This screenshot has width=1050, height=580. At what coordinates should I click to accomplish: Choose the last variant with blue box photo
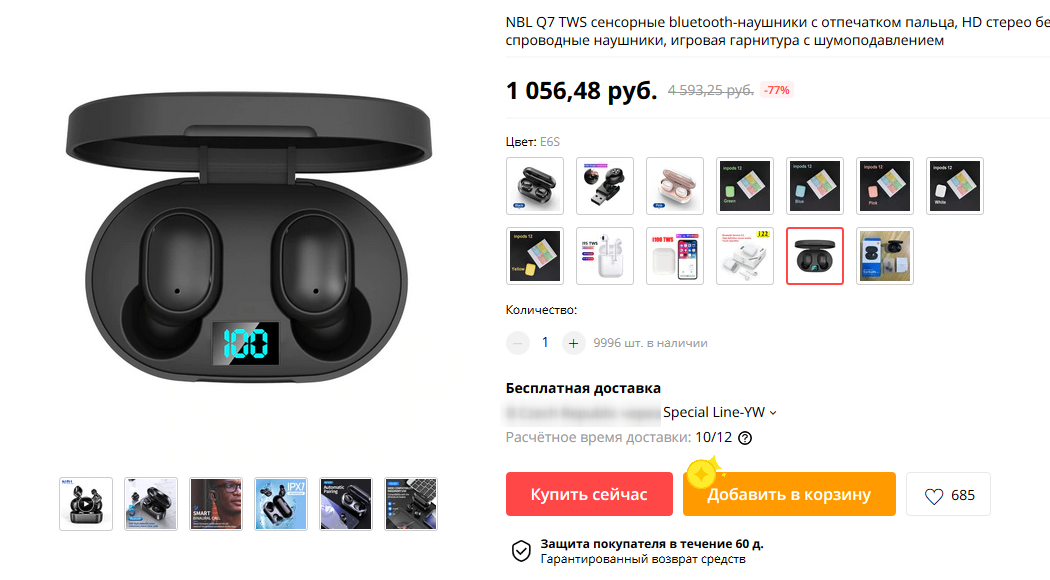pyautogui.click(x=885, y=256)
